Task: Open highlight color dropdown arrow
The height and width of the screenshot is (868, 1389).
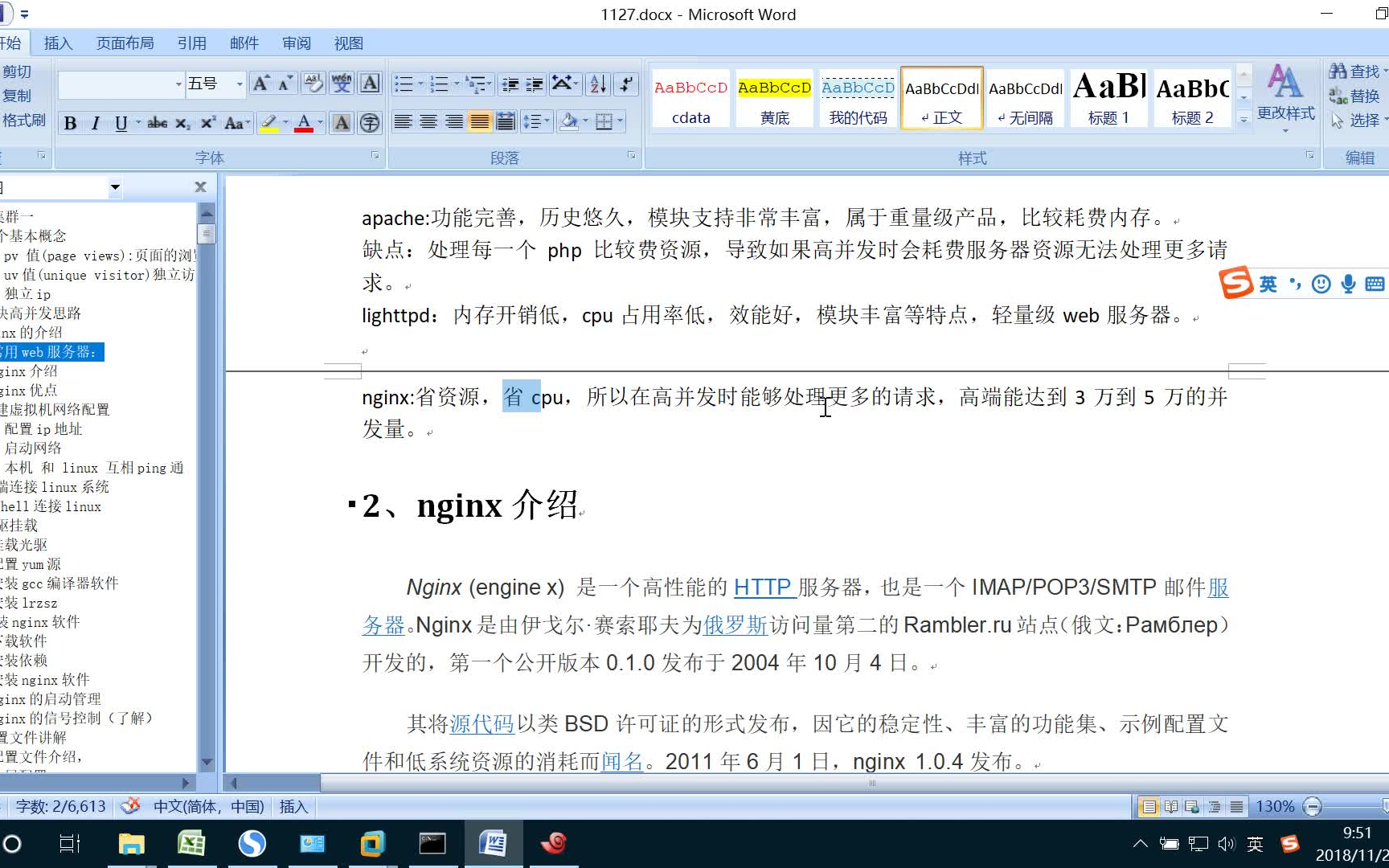Action: [x=285, y=122]
